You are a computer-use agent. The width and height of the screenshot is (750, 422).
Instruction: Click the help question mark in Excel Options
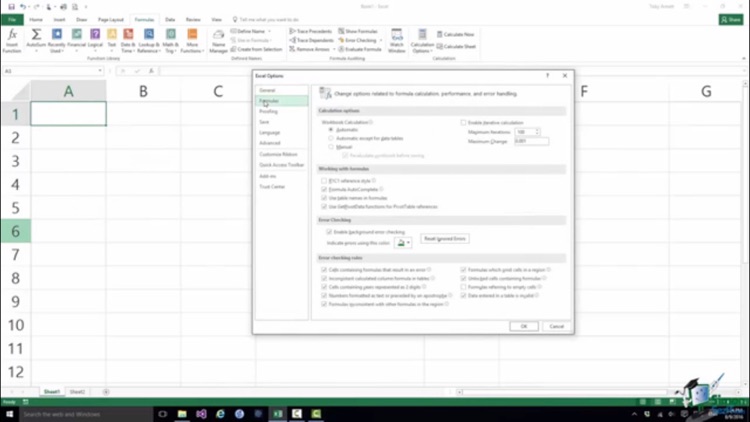coord(547,76)
